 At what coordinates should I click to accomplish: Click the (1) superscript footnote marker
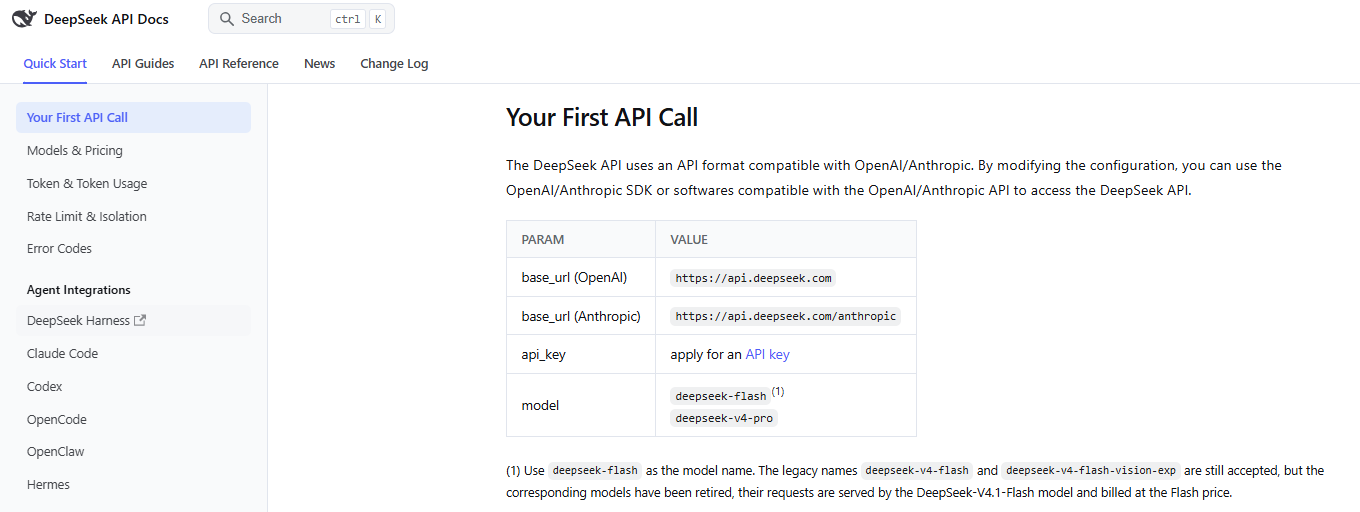pyautogui.click(x=778, y=392)
